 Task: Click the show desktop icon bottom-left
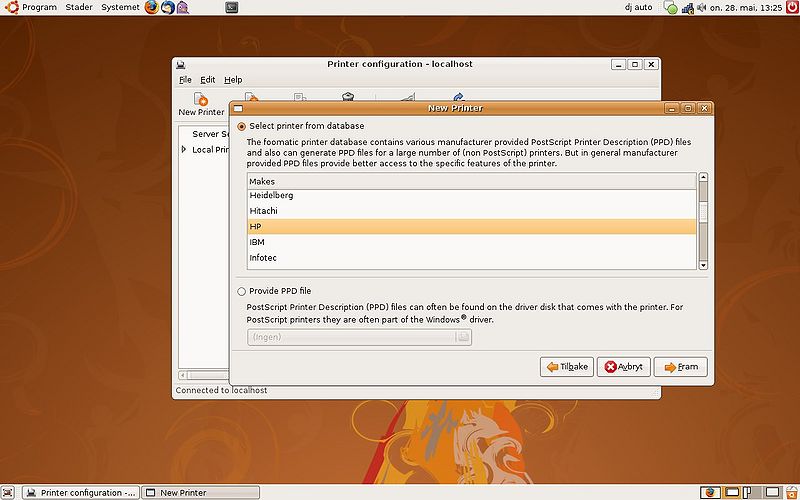(8, 492)
